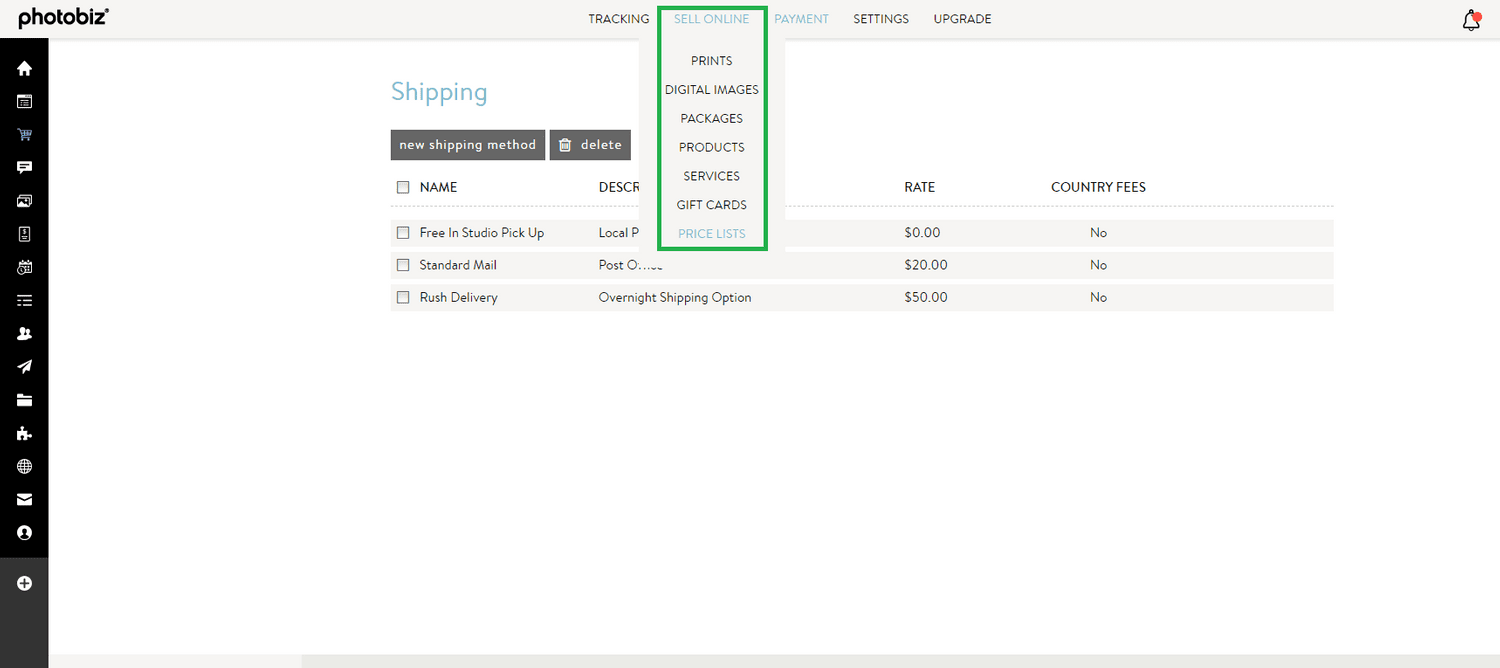The height and width of the screenshot is (668, 1500).
Task: Click the delete button with trash icon
Action: (590, 145)
